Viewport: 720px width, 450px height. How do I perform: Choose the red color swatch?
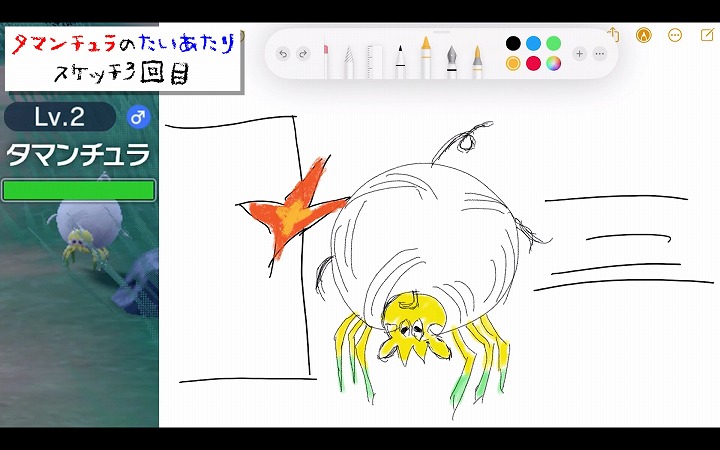(x=533, y=64)
